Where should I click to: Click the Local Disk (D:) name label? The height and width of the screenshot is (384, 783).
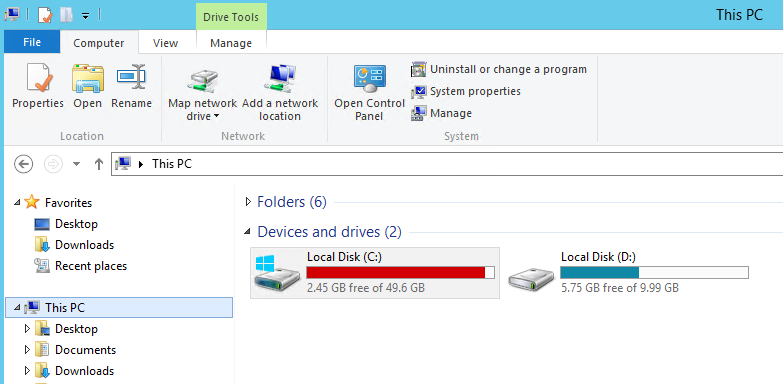pos(599,257)
